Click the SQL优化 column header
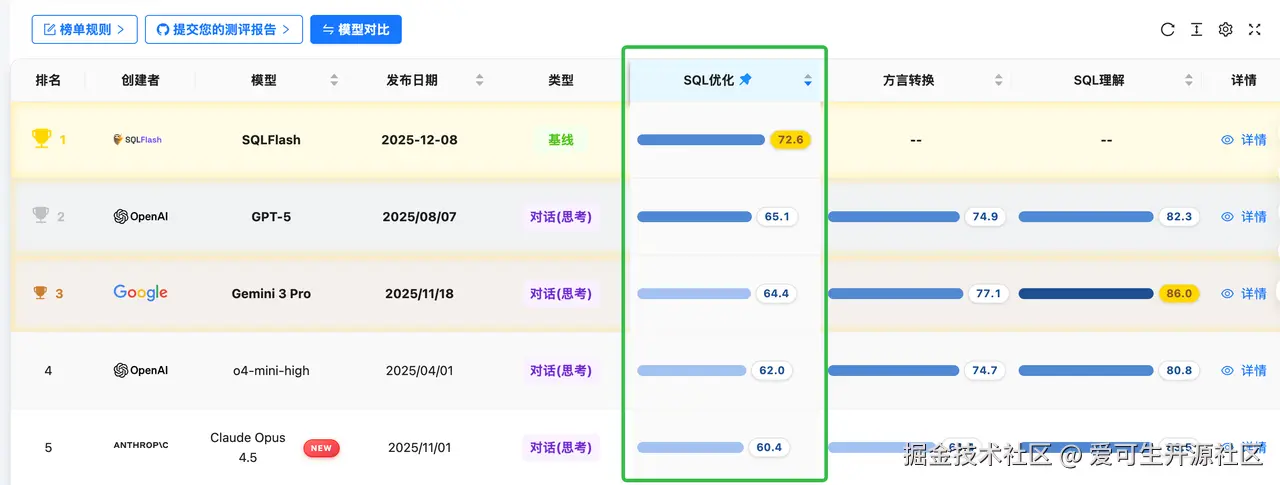Image resolution: width=1280 pixels, height=485 pixels. (x=709, y=80)
